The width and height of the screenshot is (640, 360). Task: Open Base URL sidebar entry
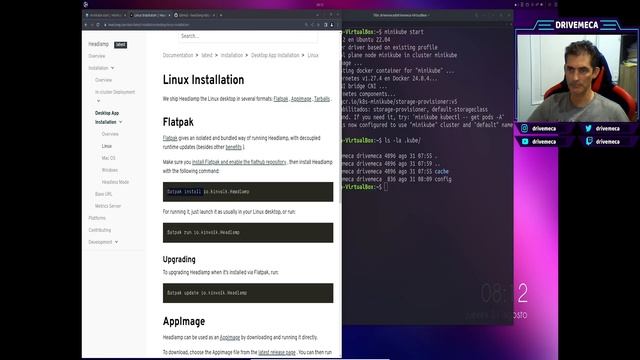(x=103, y=194)
